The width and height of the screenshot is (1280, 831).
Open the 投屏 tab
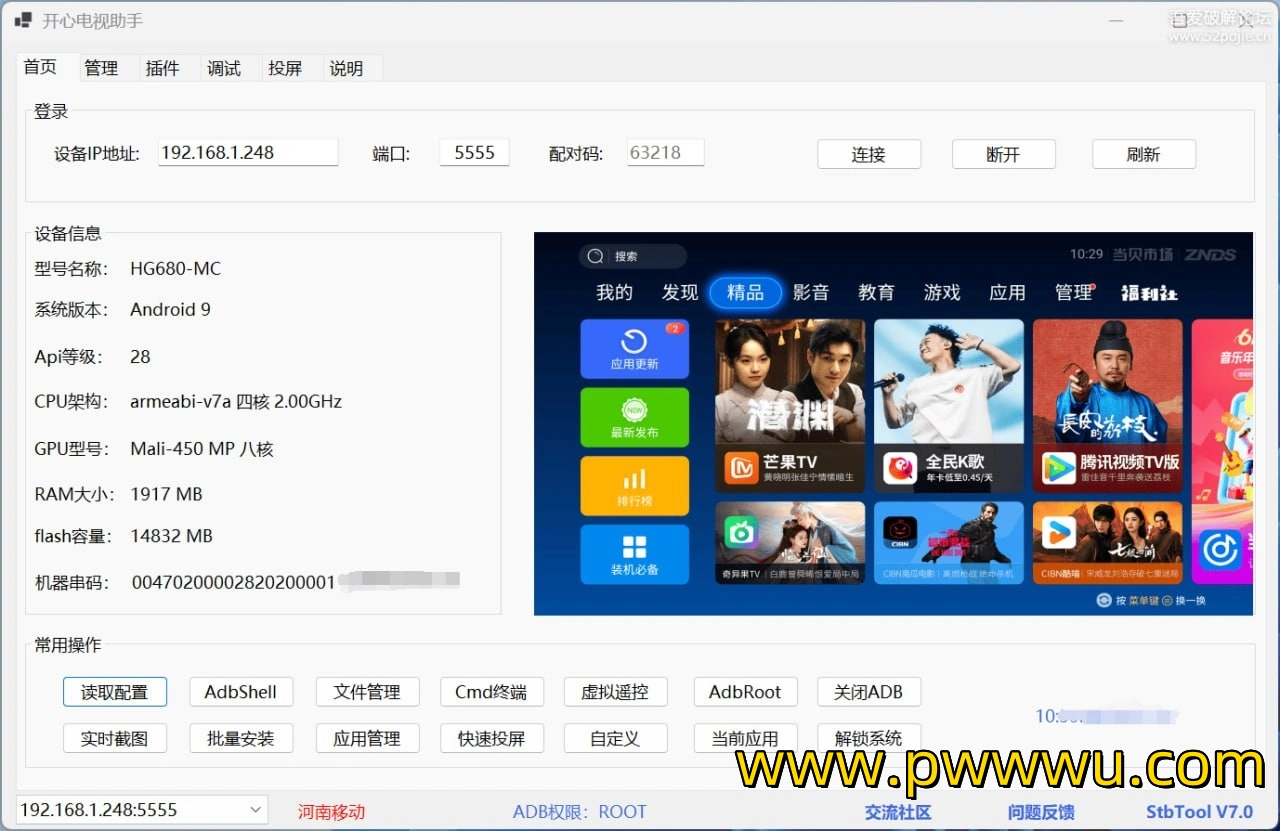pos(285,68)
